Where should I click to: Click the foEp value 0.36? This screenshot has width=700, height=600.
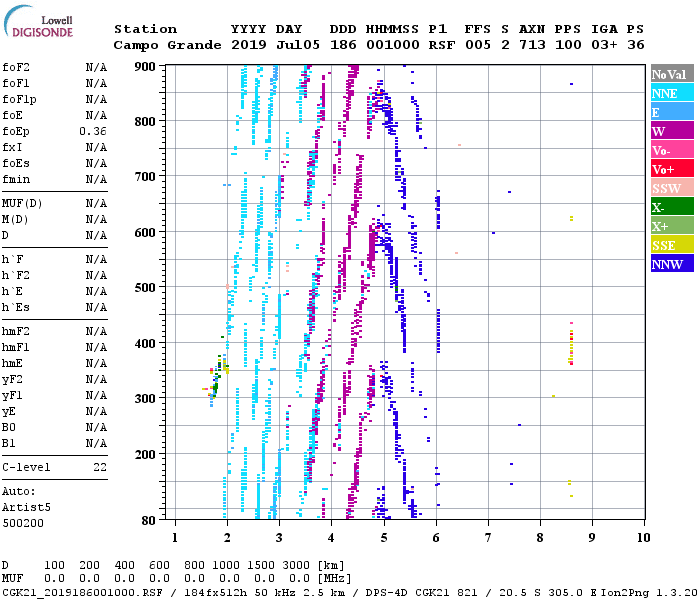[93, 131]
